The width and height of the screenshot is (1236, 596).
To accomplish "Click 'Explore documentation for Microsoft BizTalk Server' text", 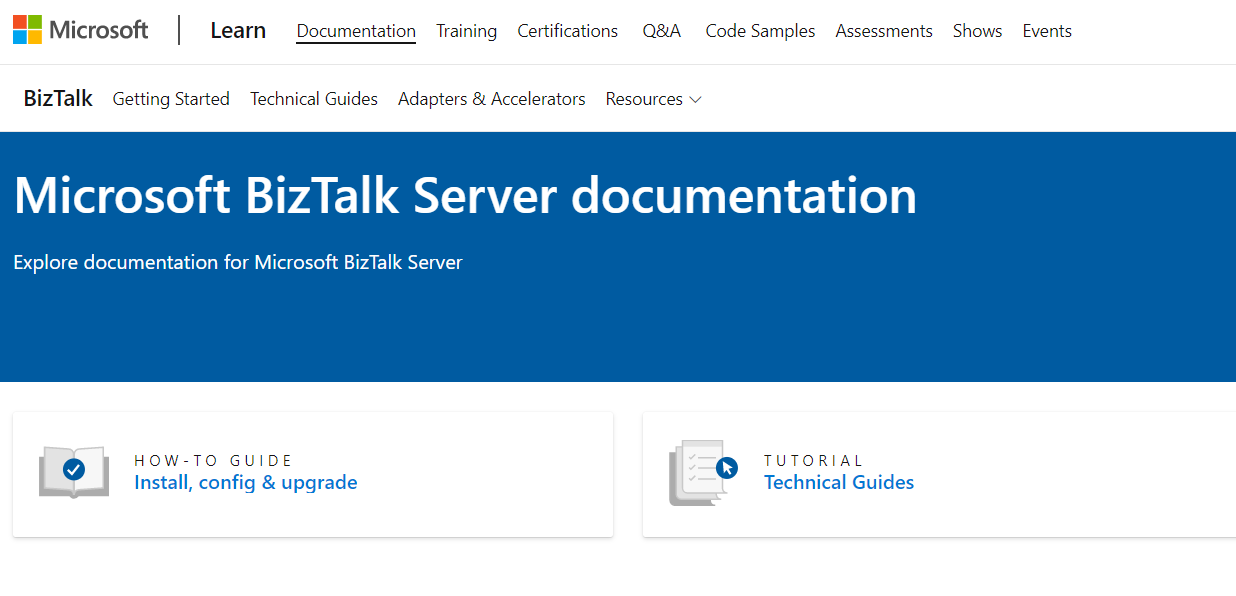I will coord(238,263).
